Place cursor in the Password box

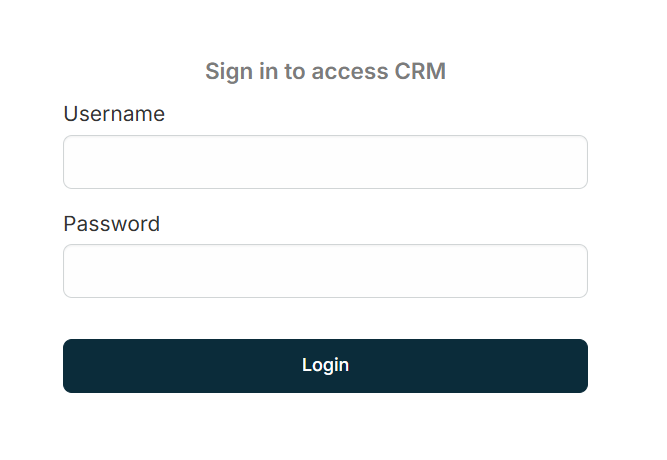325,271
